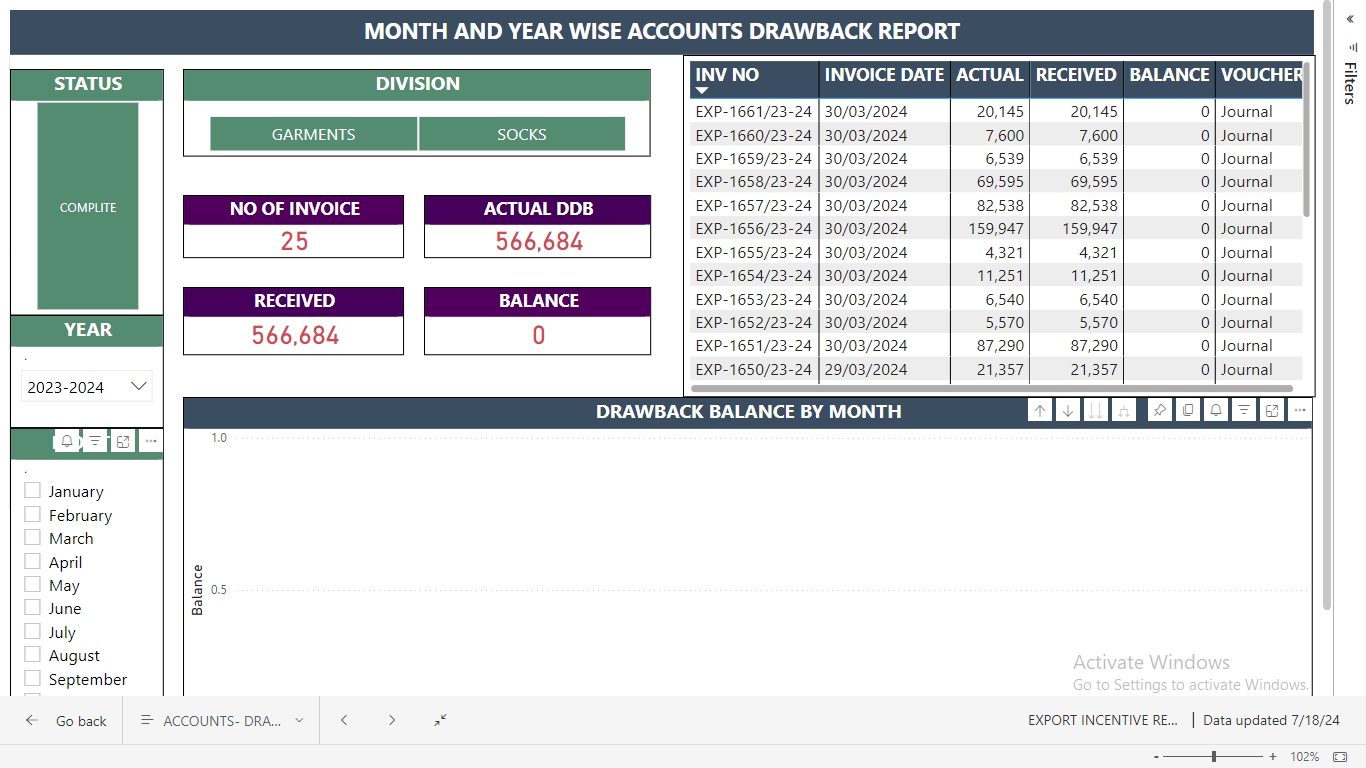The image size is (1366, 768).
Task: Show filters affecting the month slicer
Action: (95, 441)
